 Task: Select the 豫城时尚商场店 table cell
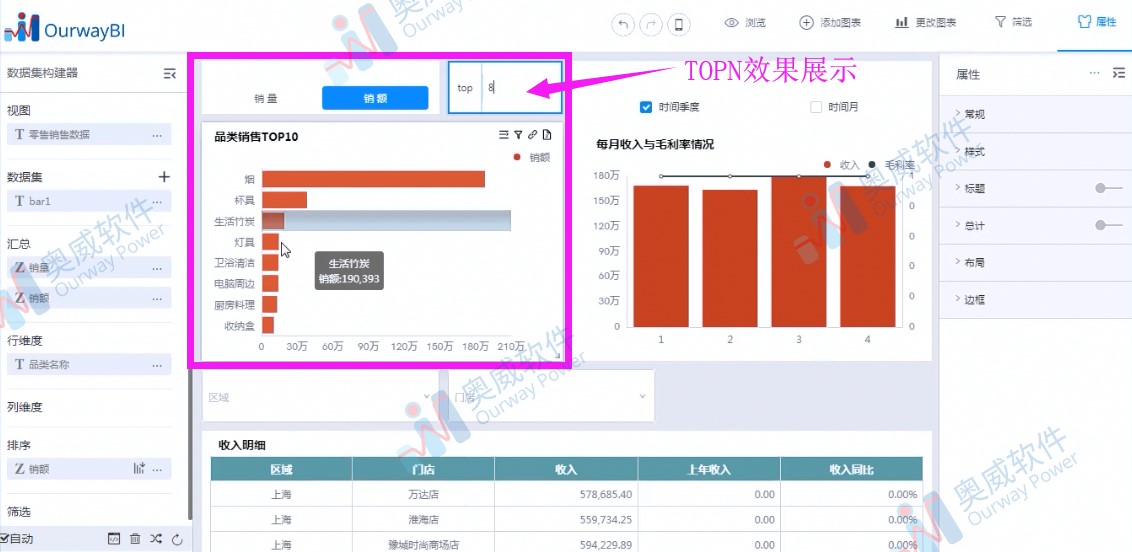(424, 544)
